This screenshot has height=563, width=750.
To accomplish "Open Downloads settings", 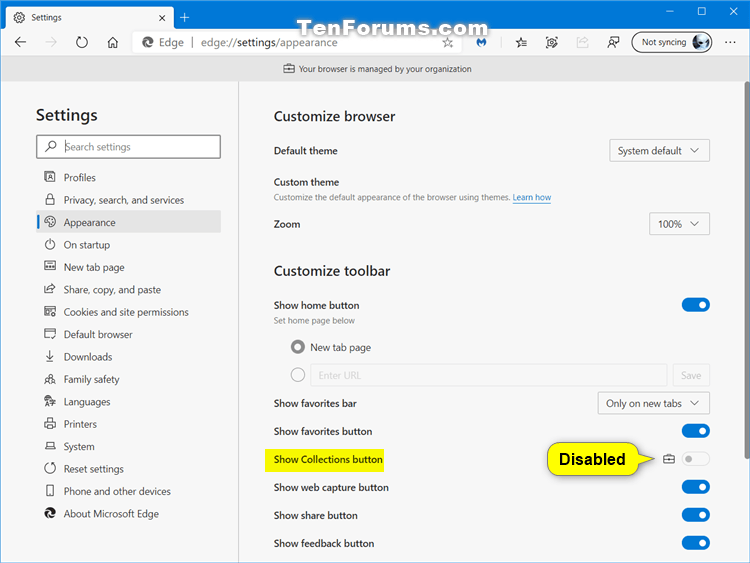I will point(128,357).
